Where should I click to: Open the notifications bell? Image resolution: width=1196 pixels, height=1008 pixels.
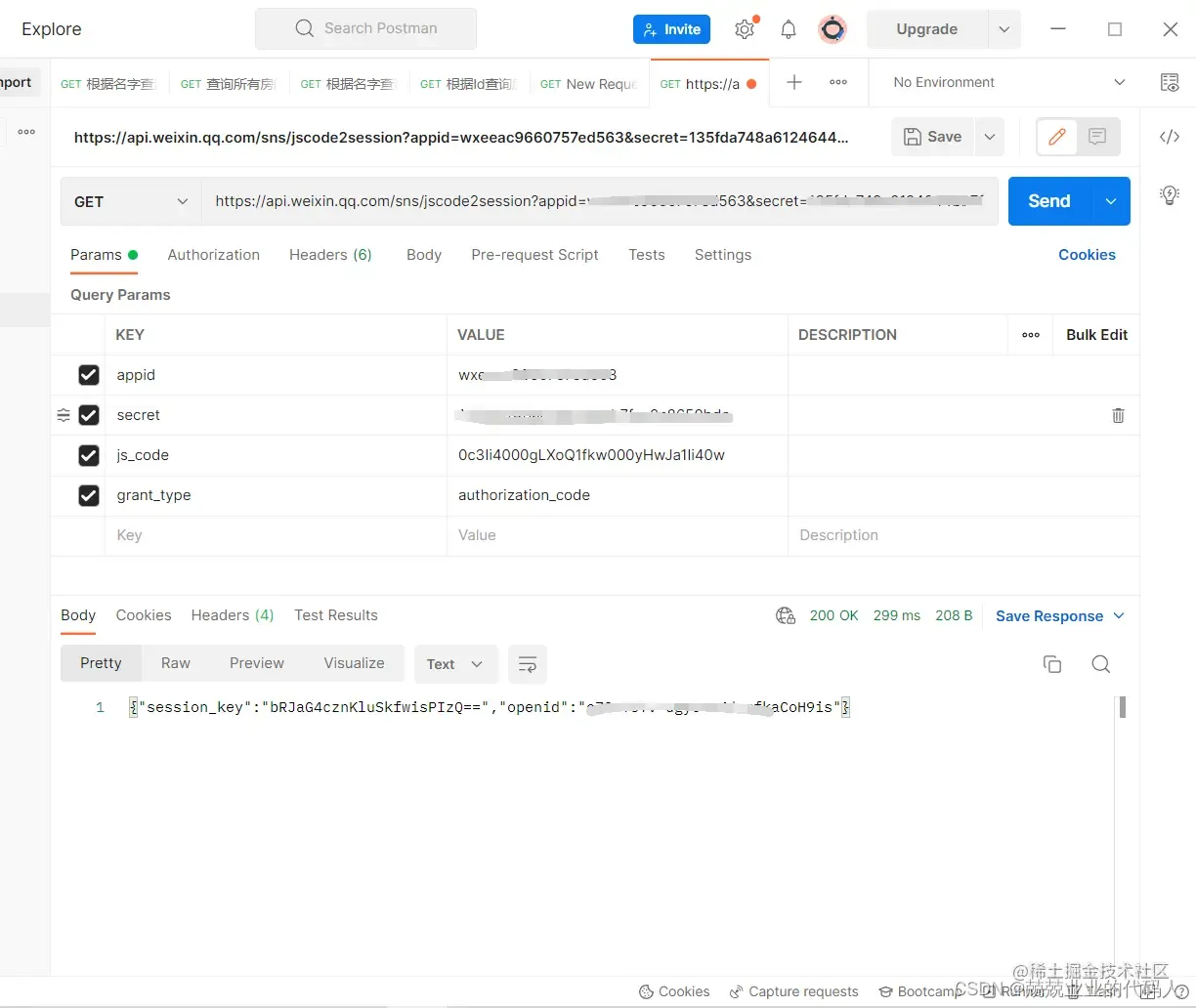(x=789, y=29)
